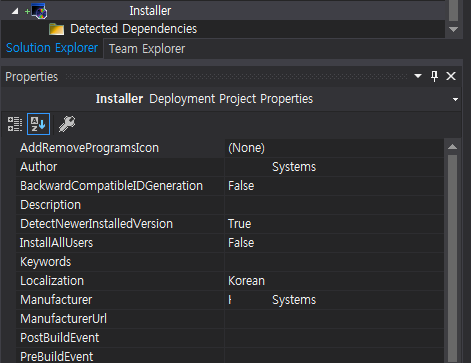Image resolution: width=472 pixels, height=363 pixels.
Task: Select the PreBuildEvent property row
Action: point(120,356)
